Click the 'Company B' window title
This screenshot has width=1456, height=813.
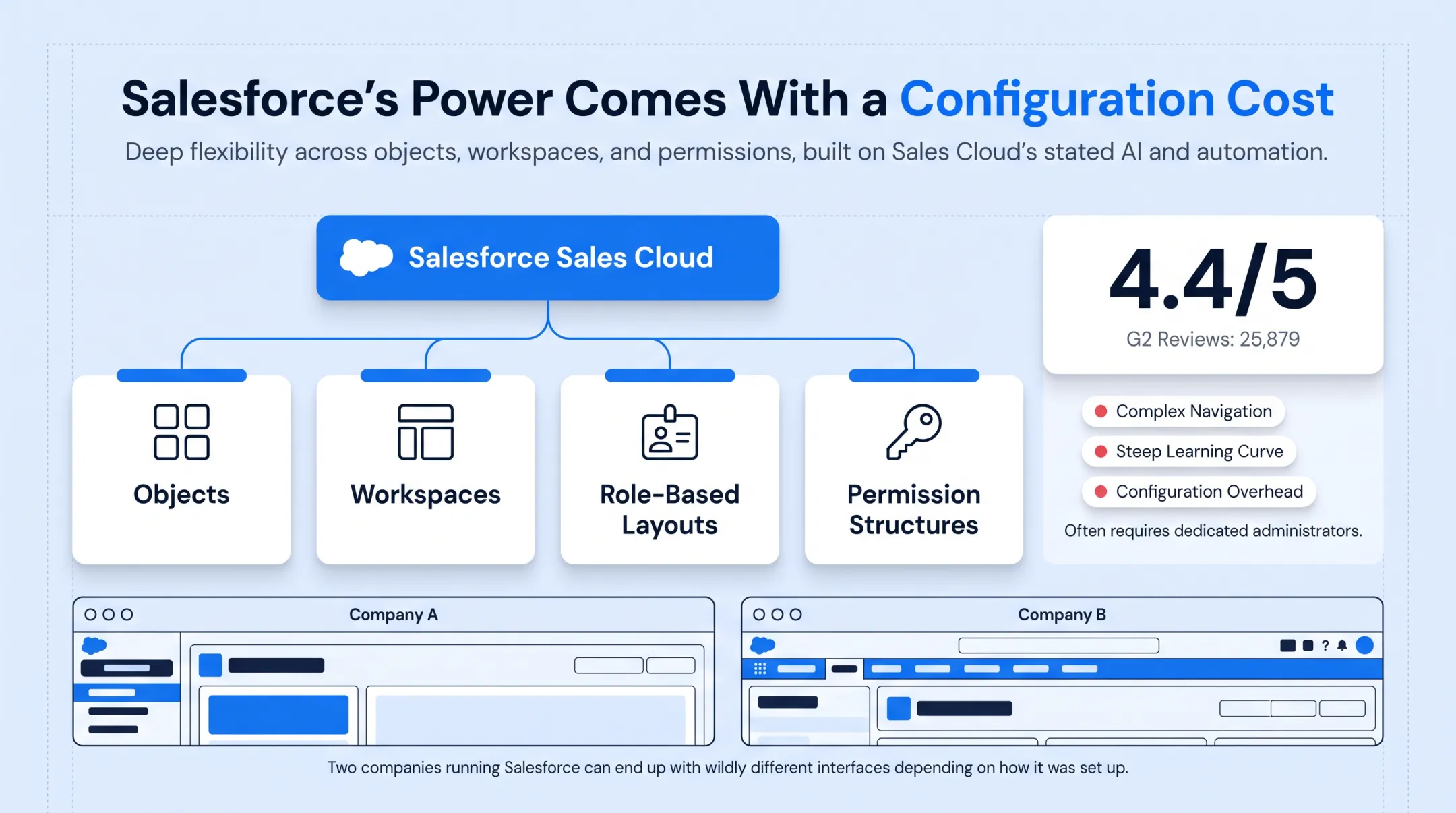click(1062, 614)
